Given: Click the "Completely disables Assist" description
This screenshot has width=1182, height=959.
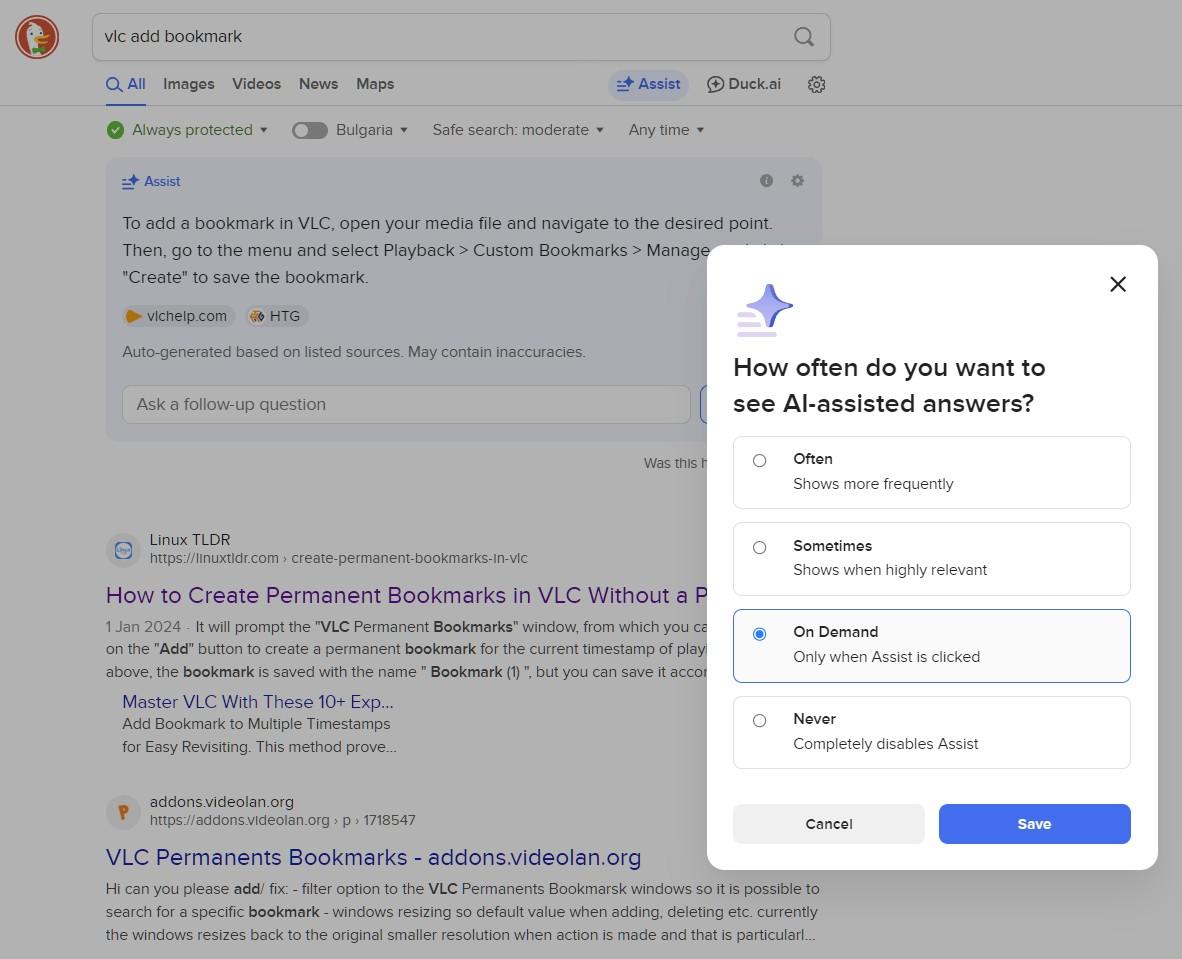Looking at the screenshot, I should point(886,743).
